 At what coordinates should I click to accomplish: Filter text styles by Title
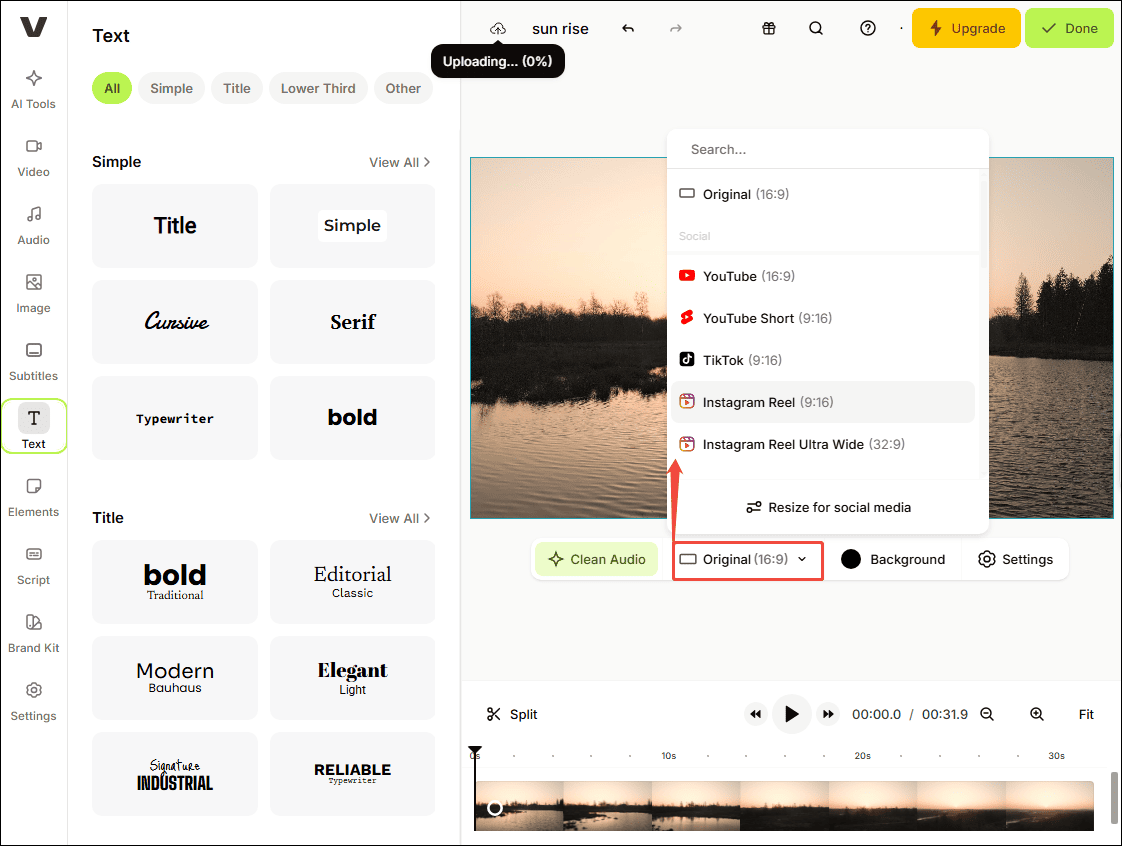pos(237,89)
